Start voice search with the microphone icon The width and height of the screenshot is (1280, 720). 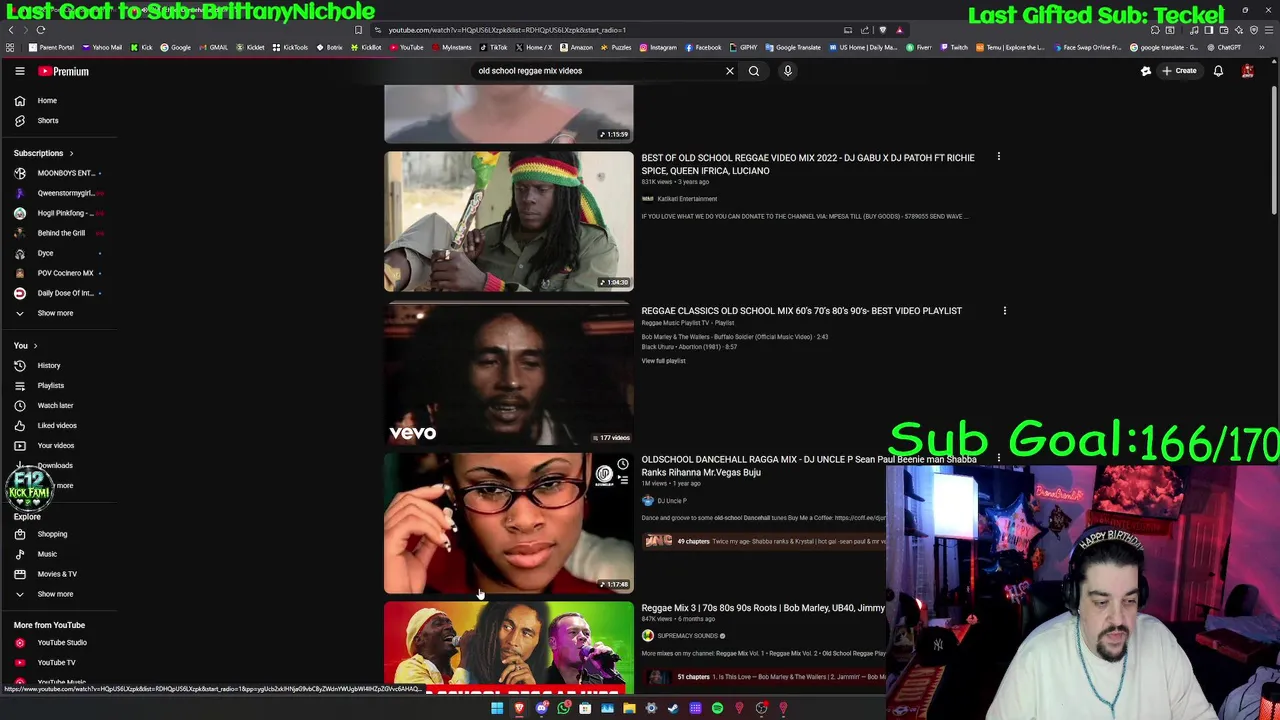788,71
